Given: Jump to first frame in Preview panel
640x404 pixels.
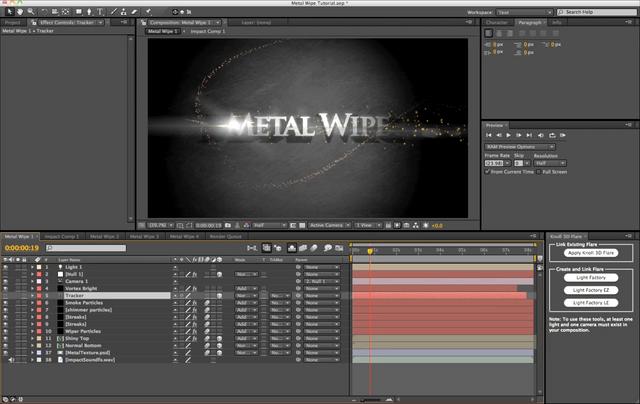Looking at the screenshot, I should [489, 134].
